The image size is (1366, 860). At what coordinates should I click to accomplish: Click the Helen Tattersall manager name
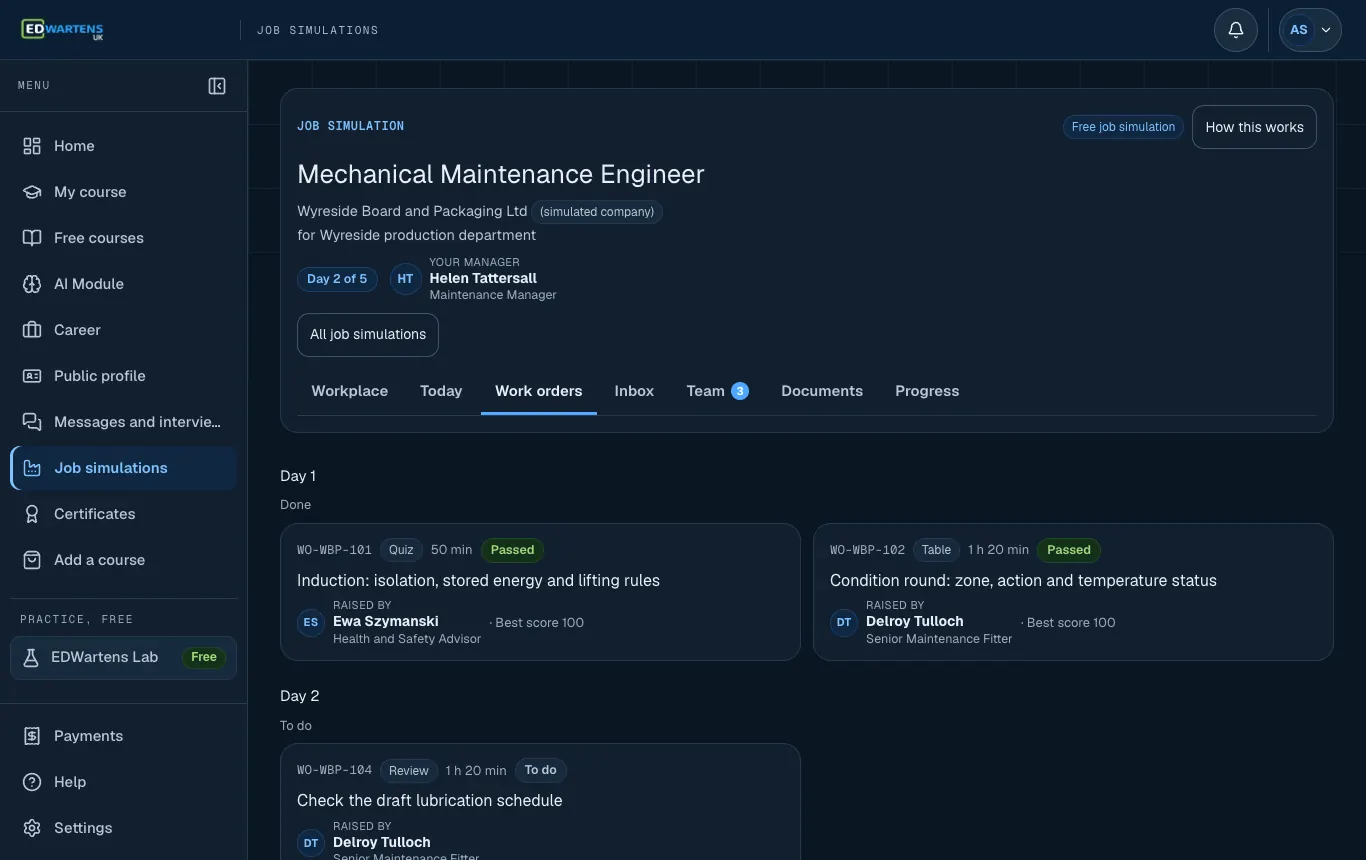483,279
